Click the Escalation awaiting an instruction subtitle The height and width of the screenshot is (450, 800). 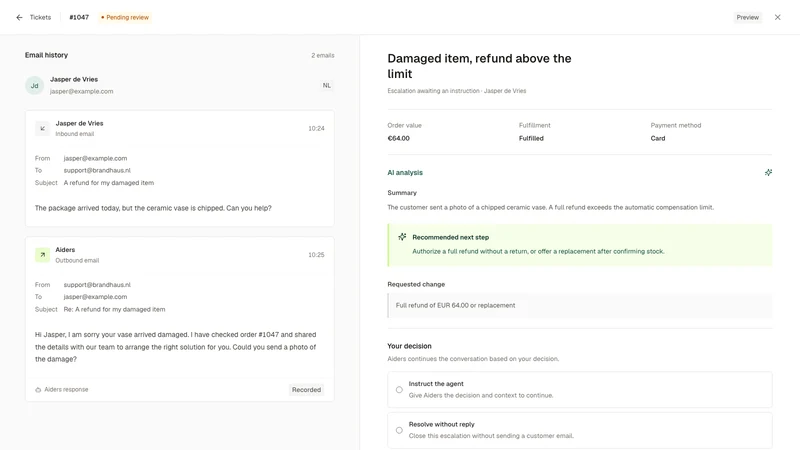pyautogui.click(x=457, y=91)
